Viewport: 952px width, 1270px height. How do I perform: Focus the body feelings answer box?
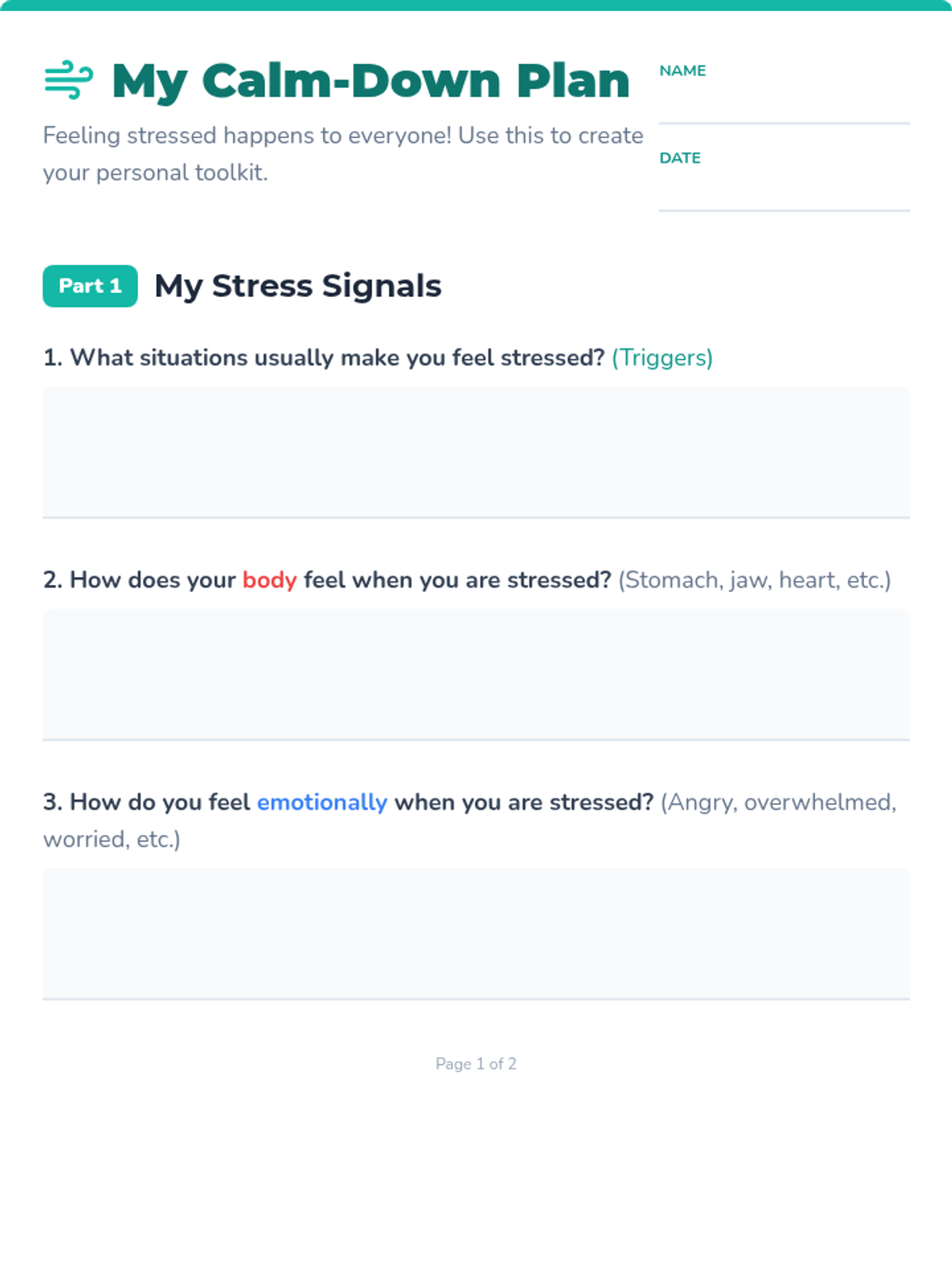(x=476, y=674)
